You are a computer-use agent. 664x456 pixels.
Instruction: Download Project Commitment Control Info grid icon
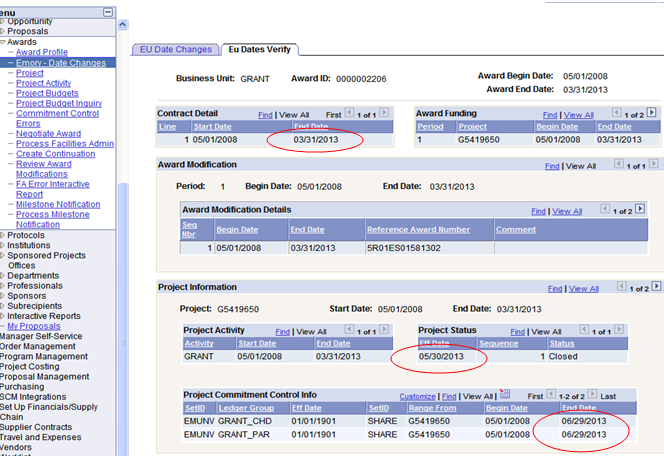click(x=504, y=394)
